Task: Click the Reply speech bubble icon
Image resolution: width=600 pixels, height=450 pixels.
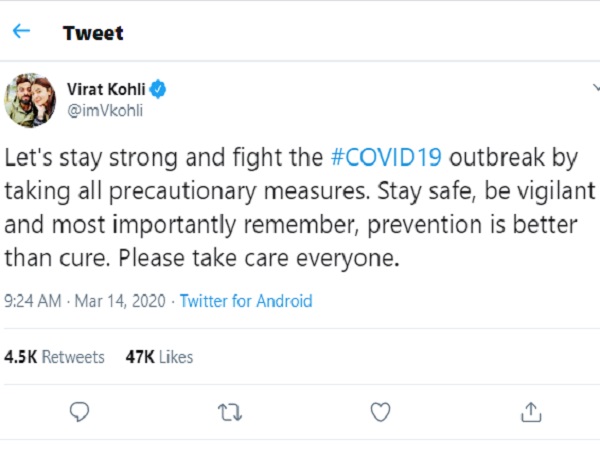Action: pyautogui.click(x=82, y=411)
